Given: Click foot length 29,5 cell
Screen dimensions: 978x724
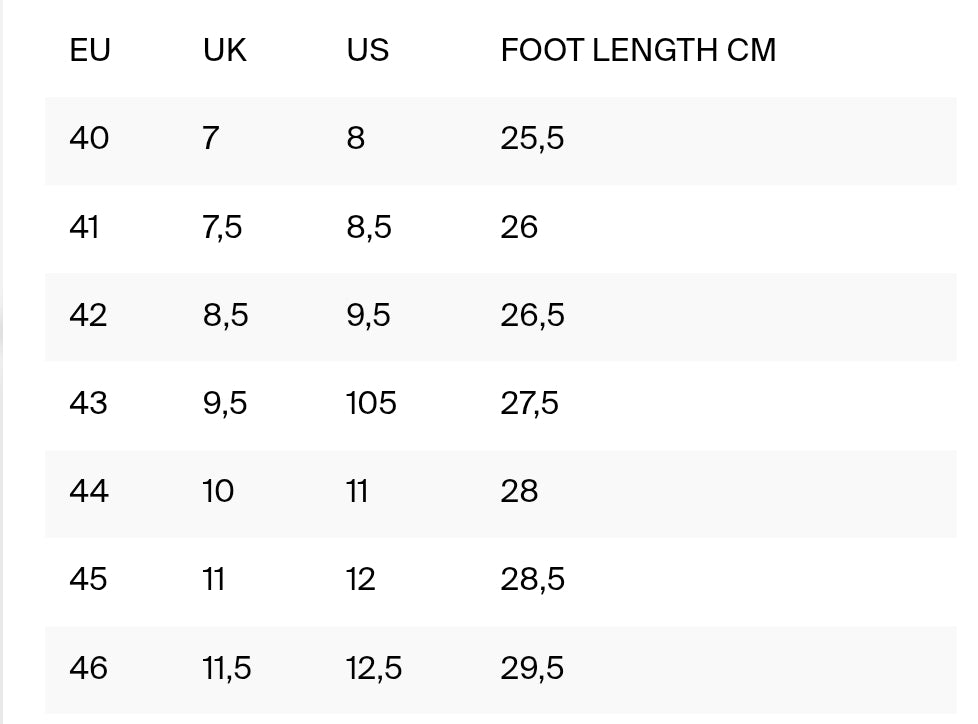Looking at the screenshot, I should 532,667.
